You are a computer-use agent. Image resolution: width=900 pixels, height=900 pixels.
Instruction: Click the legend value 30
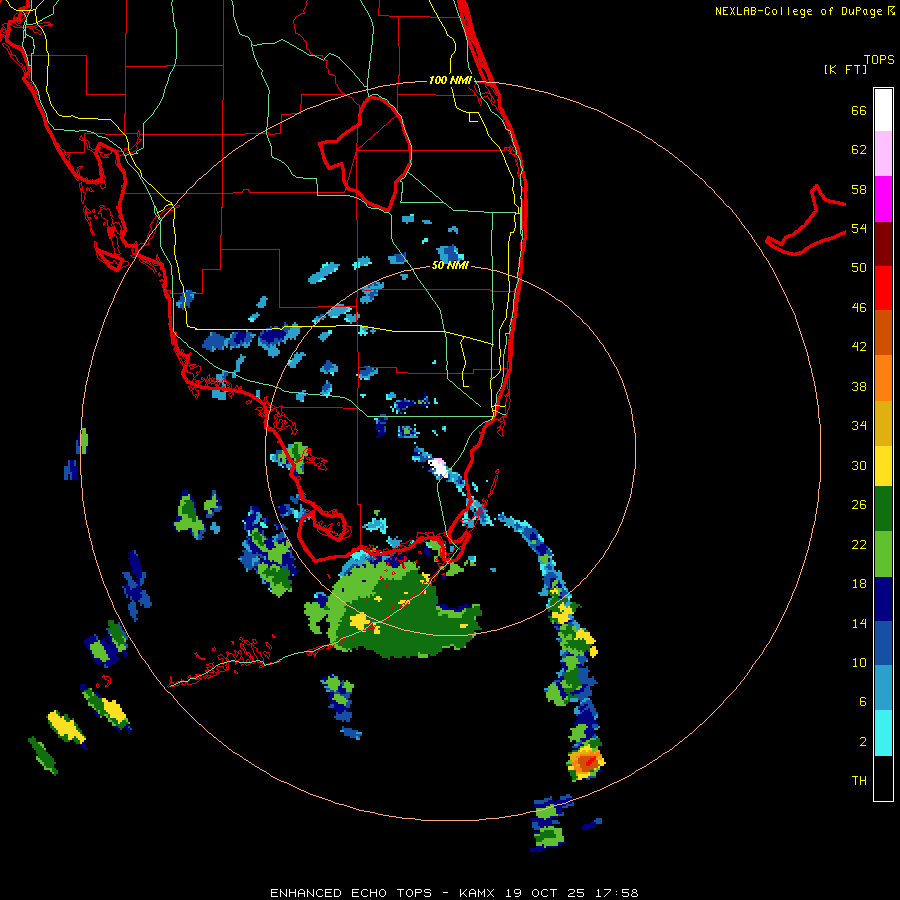pos(859,465)
